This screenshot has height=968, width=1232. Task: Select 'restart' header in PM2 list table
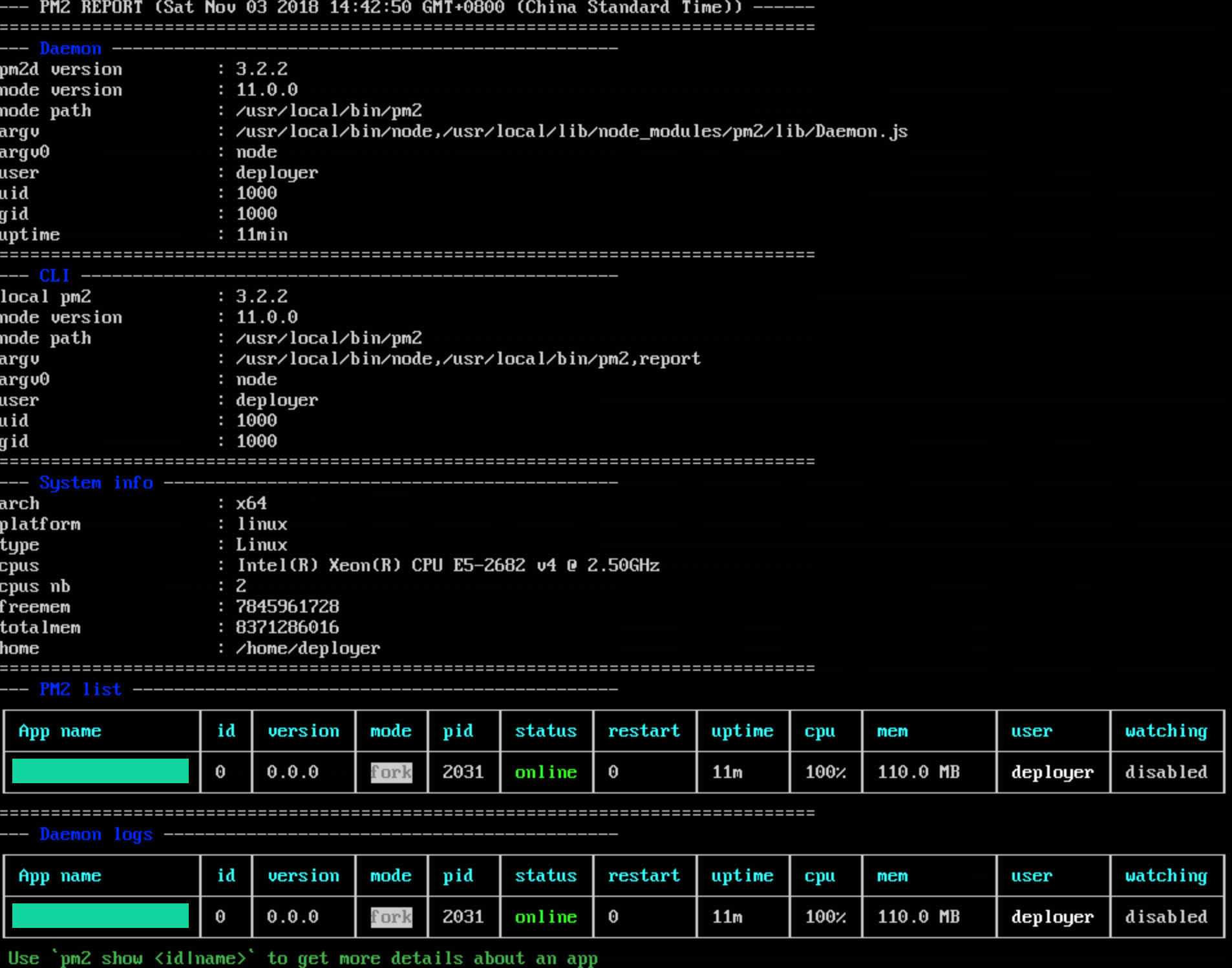click(644, 731)
